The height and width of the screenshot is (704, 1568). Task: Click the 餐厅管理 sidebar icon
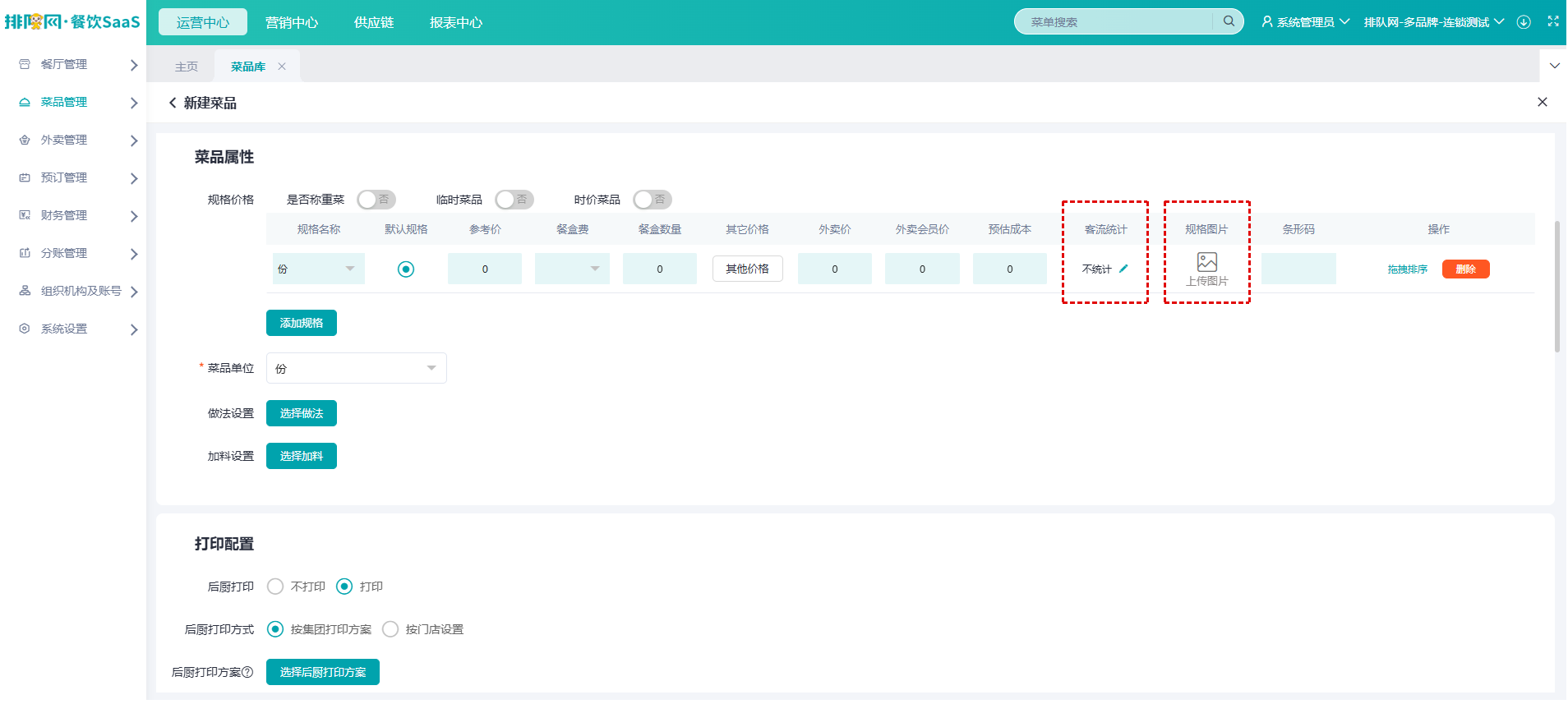coord(25,64)
